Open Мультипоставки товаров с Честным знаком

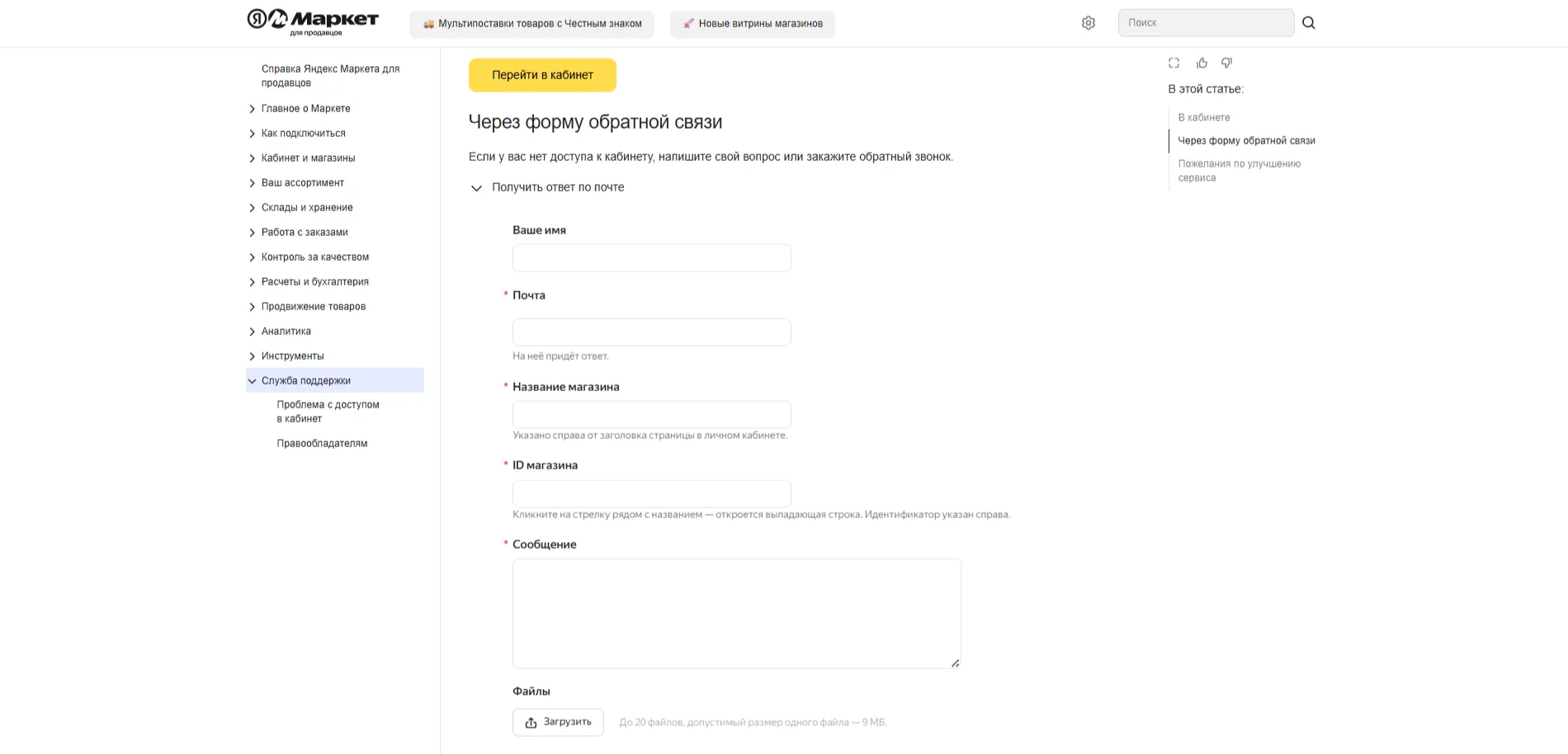click(x=531, y=24)
